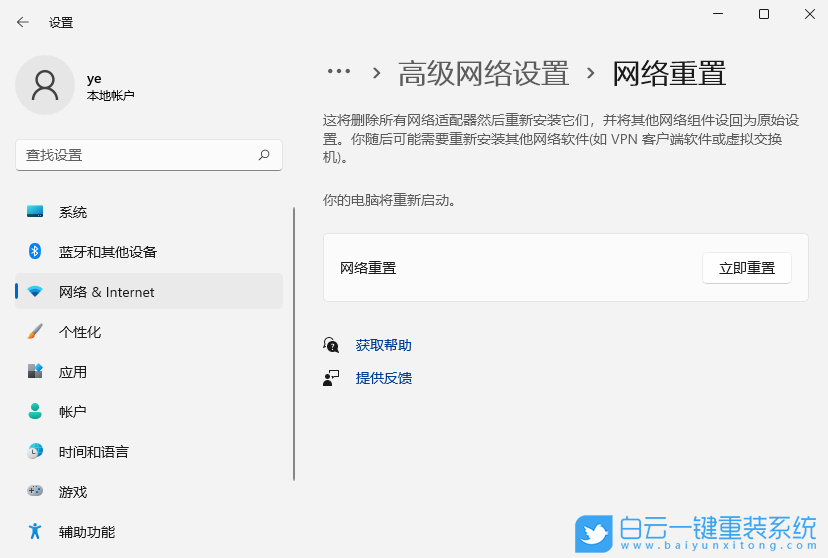828x558 pixels.
Task: Open 辅助功能 settings category
Action: coord(149,532)
